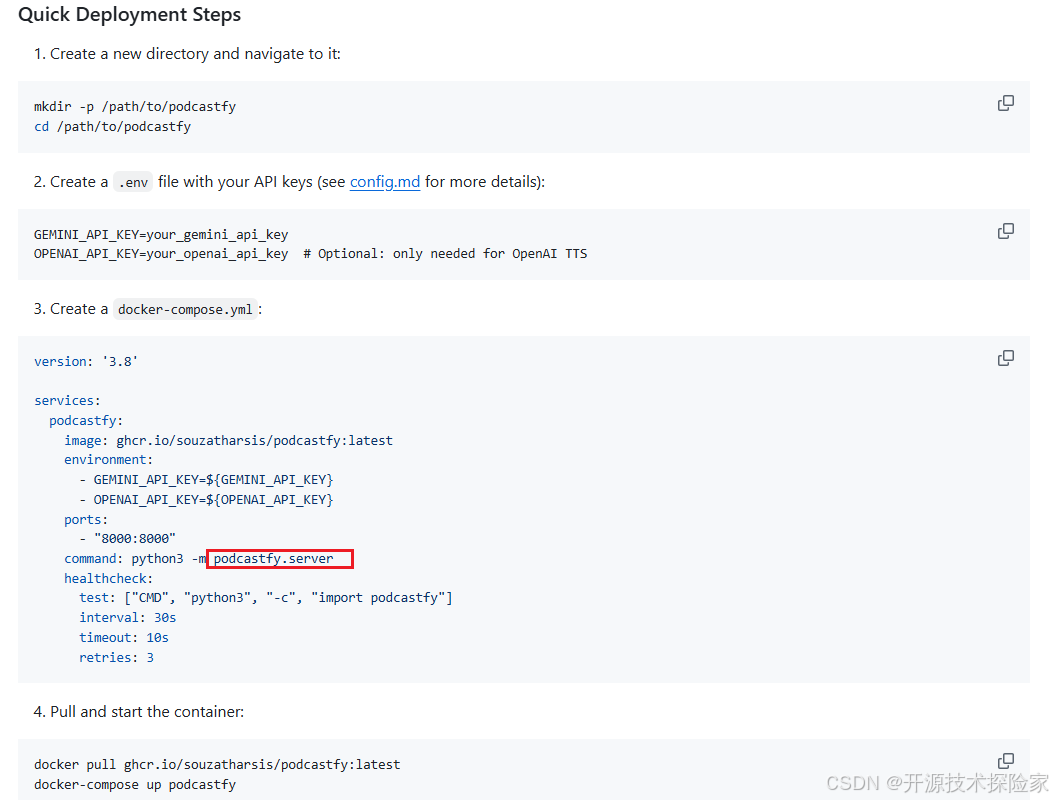This screenshot has width=1053, height=800.
Task: Click the 'mkdir -p /path/to/podcastfy' line
Action: coord(135,107)
